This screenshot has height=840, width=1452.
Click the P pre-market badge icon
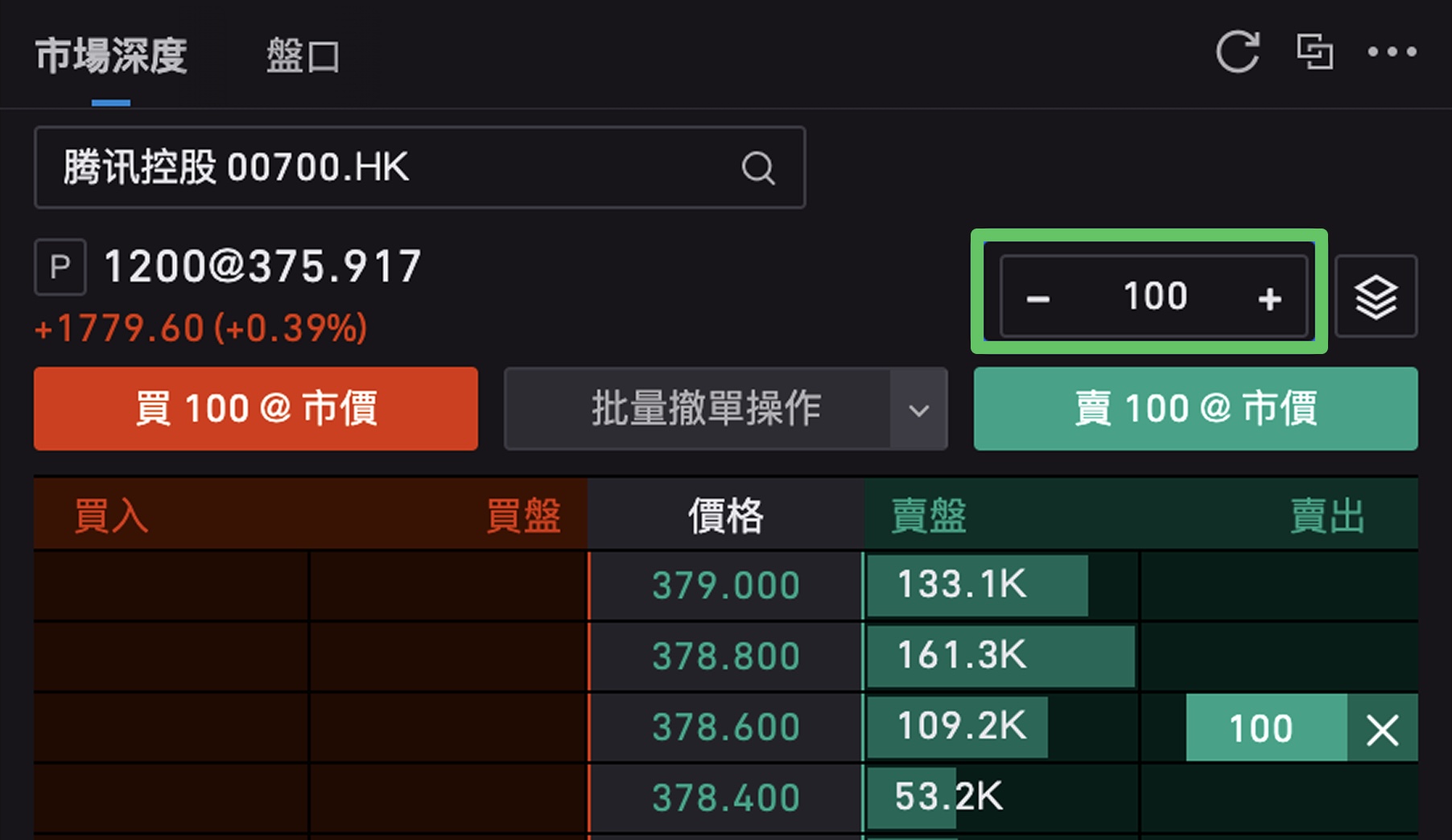(x=60, y=267)
